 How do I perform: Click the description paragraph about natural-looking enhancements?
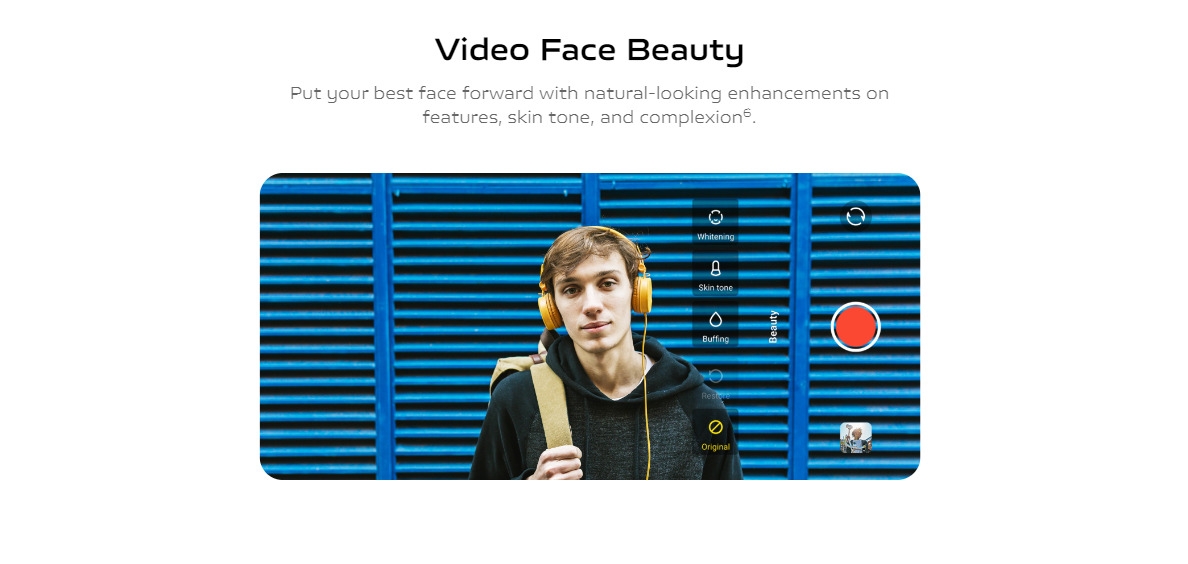pyautogui.click(x=589, y=105)
